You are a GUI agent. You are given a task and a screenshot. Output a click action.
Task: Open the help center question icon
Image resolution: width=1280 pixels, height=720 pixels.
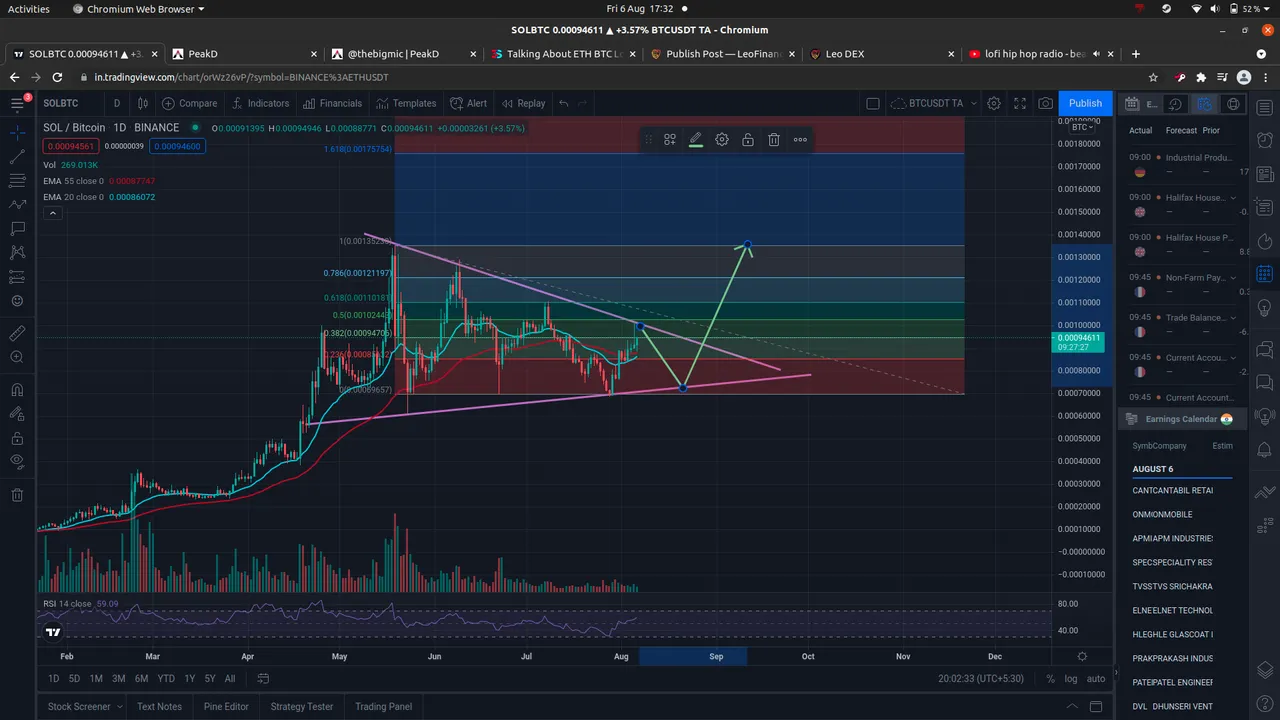tap(1266, 704)
